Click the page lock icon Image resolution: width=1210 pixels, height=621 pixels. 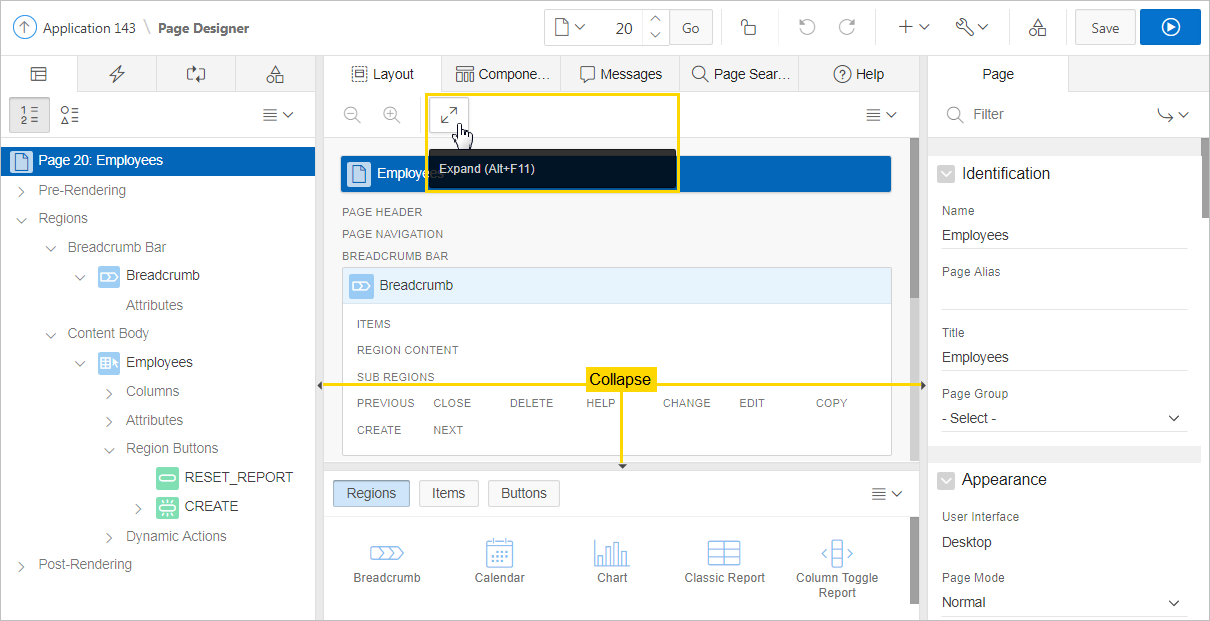748,28
